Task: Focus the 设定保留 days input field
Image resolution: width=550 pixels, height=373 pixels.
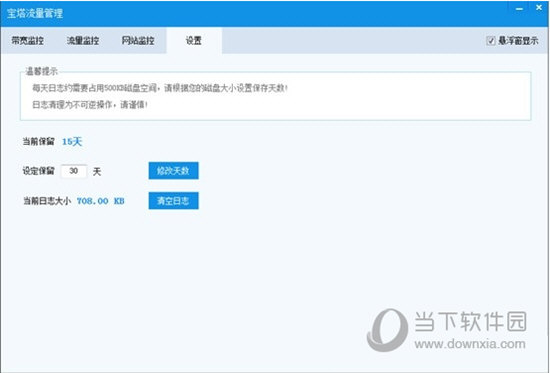Action: coord(74,171)
